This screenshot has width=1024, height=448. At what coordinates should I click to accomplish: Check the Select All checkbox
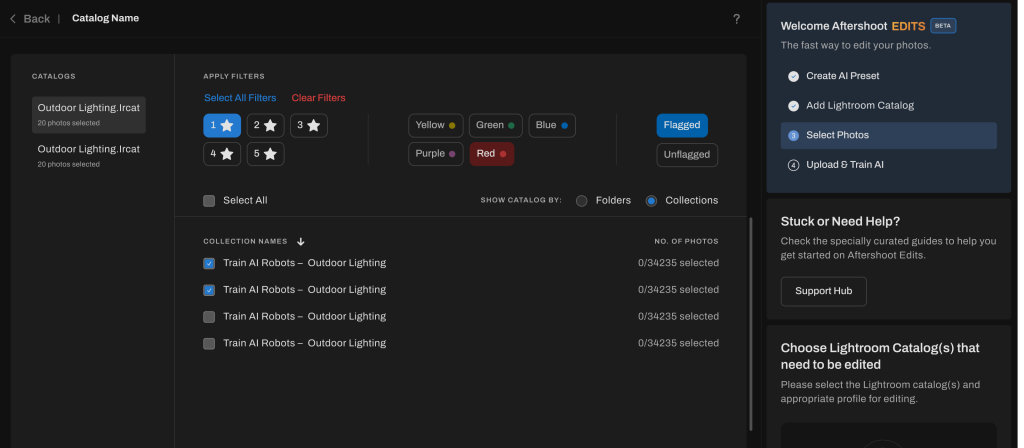(x=209, y=201)
